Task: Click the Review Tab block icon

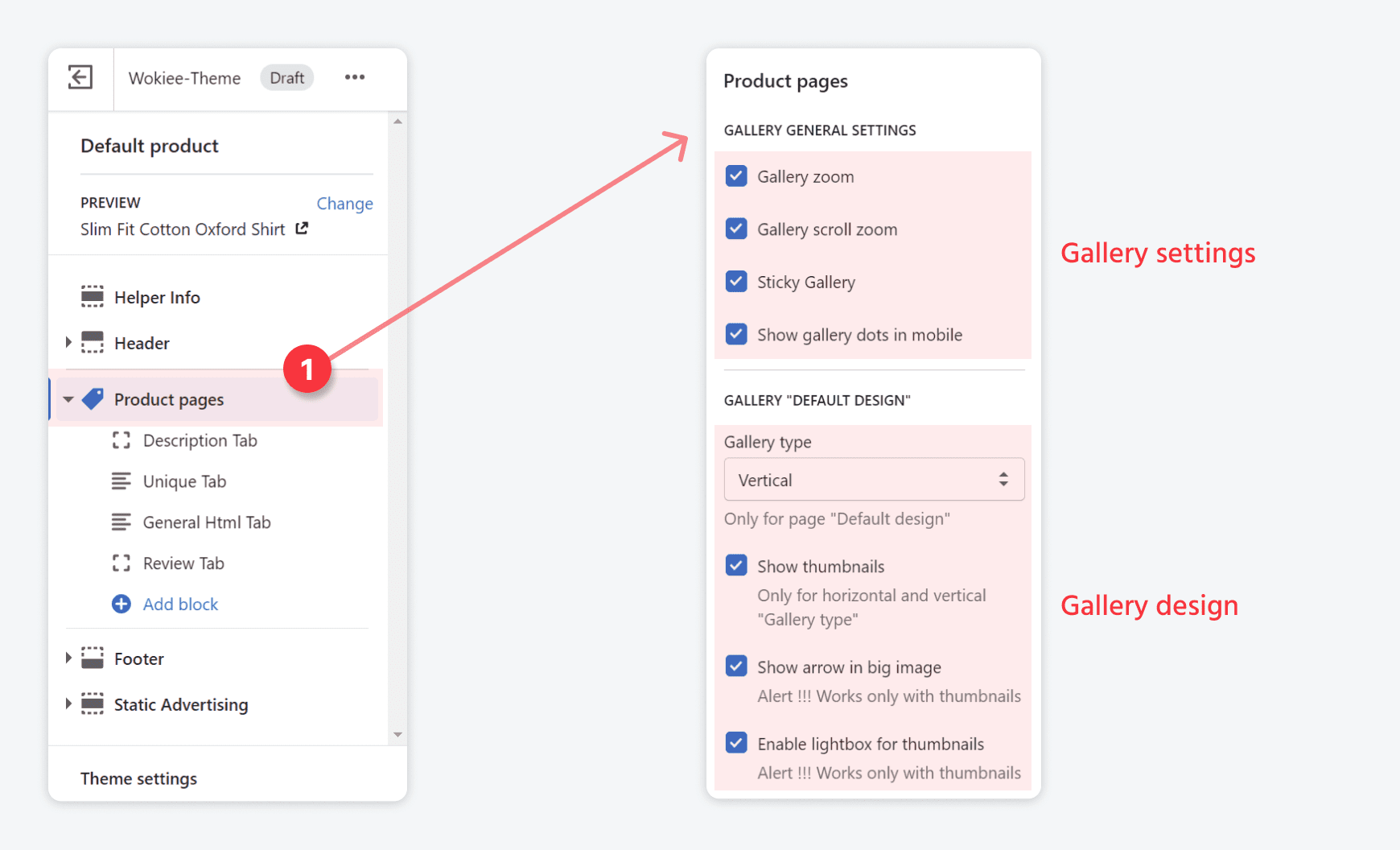Action: tap(121, 563)
